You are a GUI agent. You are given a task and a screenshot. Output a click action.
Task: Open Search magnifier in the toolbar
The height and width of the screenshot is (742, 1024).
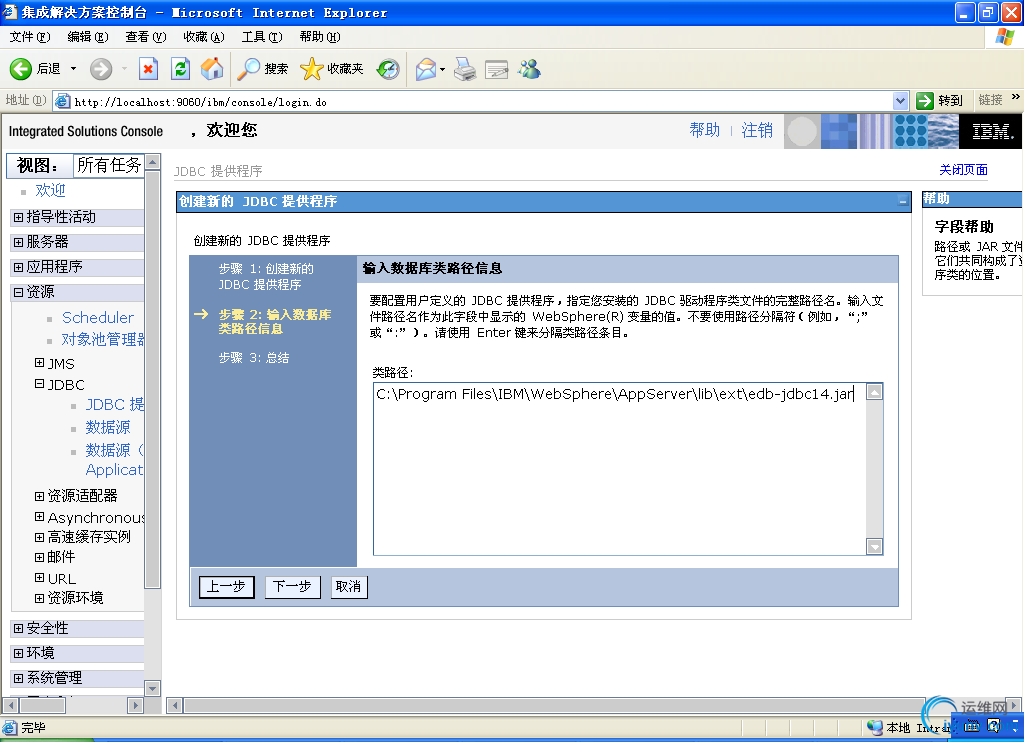pyautogui.click(x=248, y=69)
